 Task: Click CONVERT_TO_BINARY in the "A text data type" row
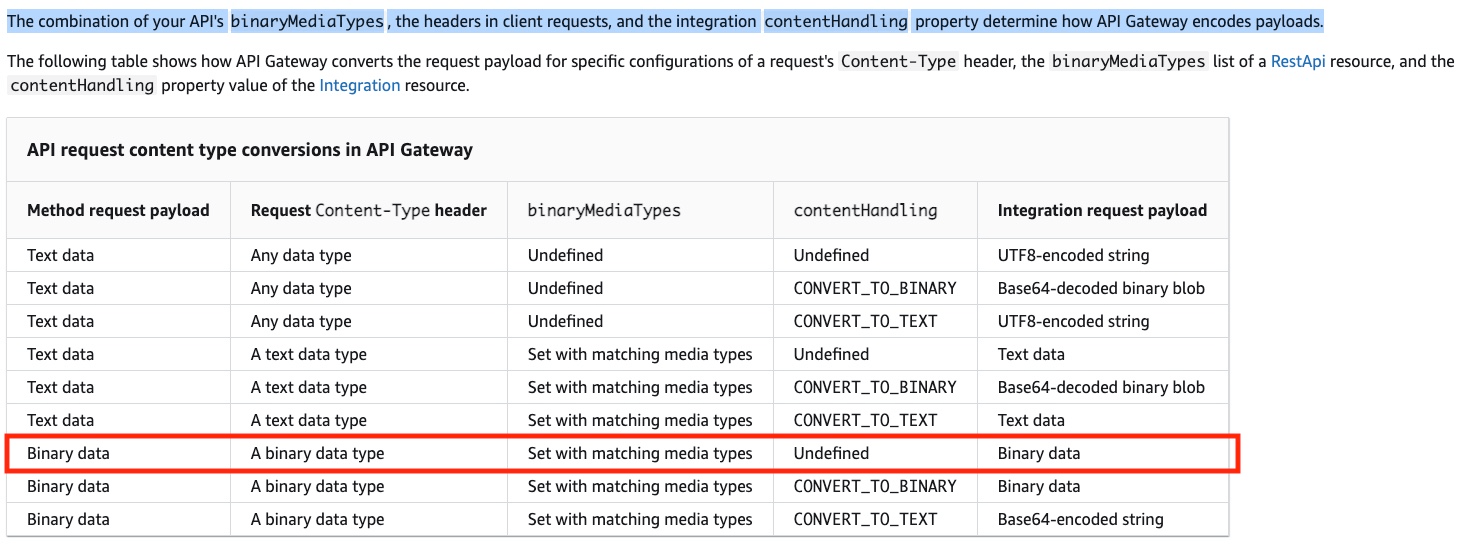pyautogui.click(x=875, y=387)
